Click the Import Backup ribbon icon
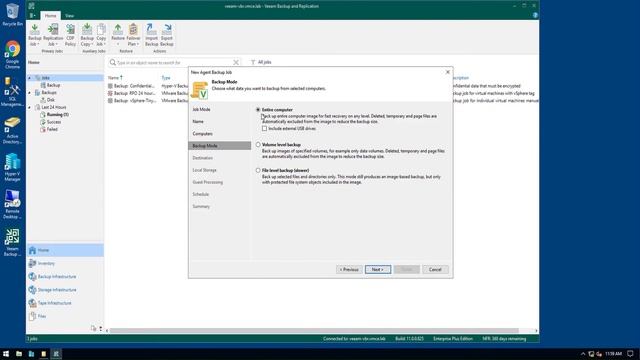 pos(151,35)
